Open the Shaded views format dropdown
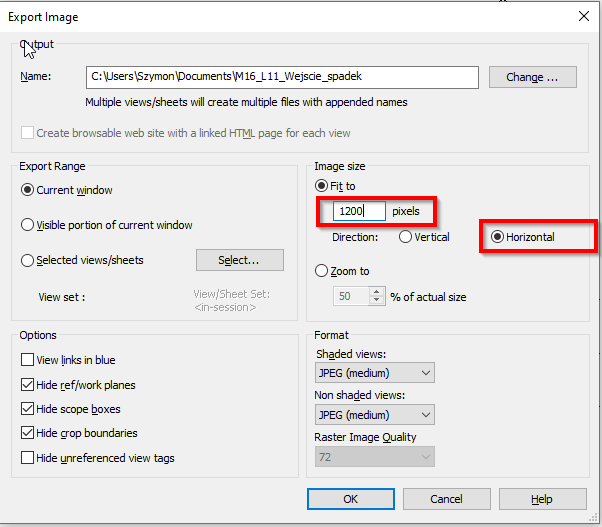This screenshot has width=602, height=527. (375, 373)
